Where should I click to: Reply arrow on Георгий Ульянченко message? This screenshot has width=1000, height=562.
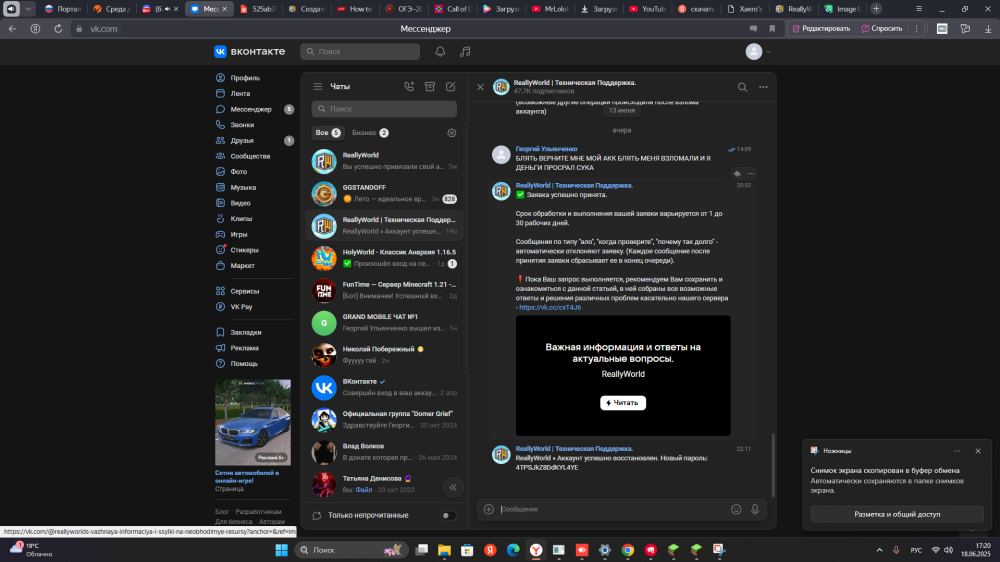pyautogui.click(x=737, y=174)
